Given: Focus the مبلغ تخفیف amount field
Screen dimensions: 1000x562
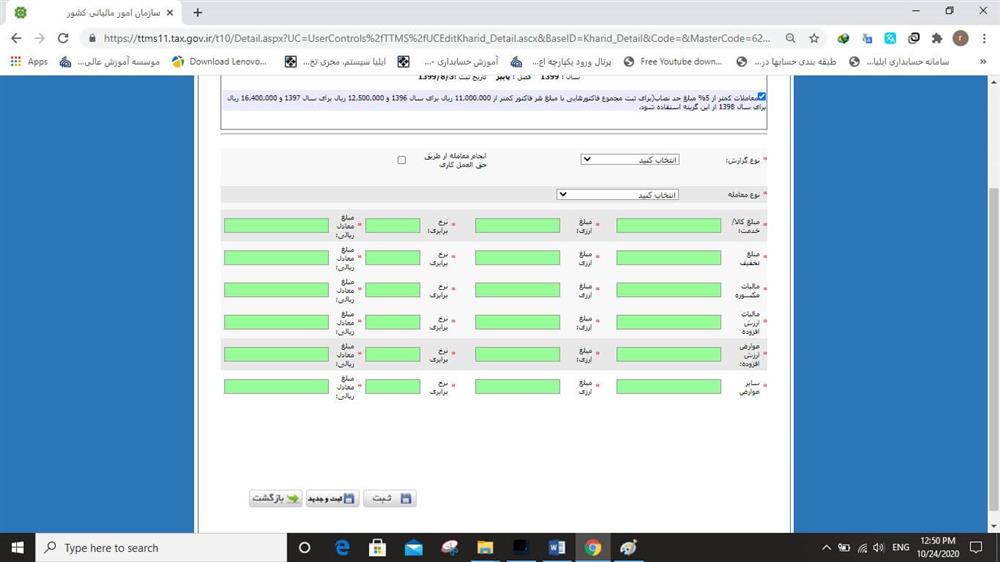Looking at the screenshot, I should 668,258.
